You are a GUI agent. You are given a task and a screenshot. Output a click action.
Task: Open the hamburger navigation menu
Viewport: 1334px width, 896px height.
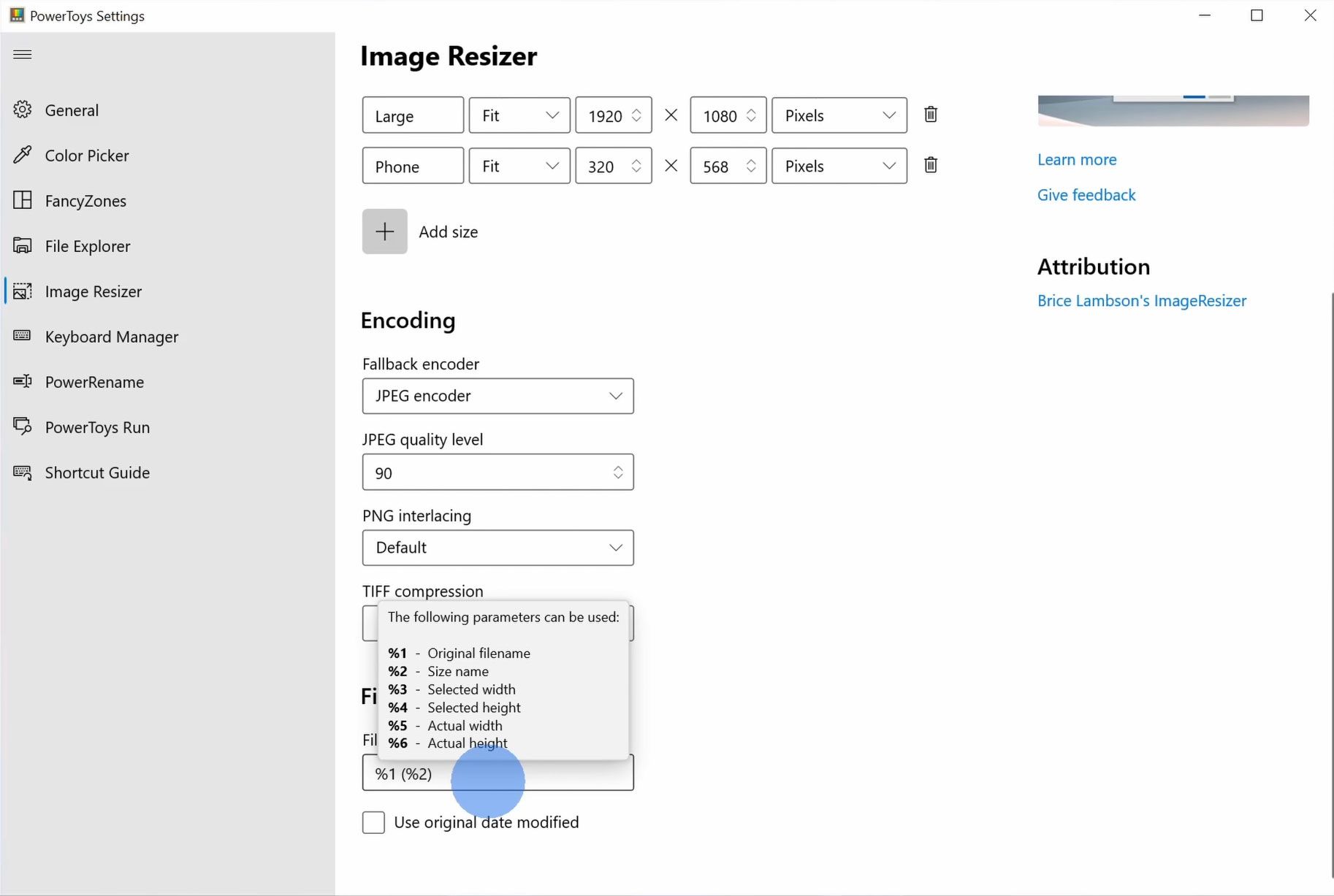tap(23, 54)
